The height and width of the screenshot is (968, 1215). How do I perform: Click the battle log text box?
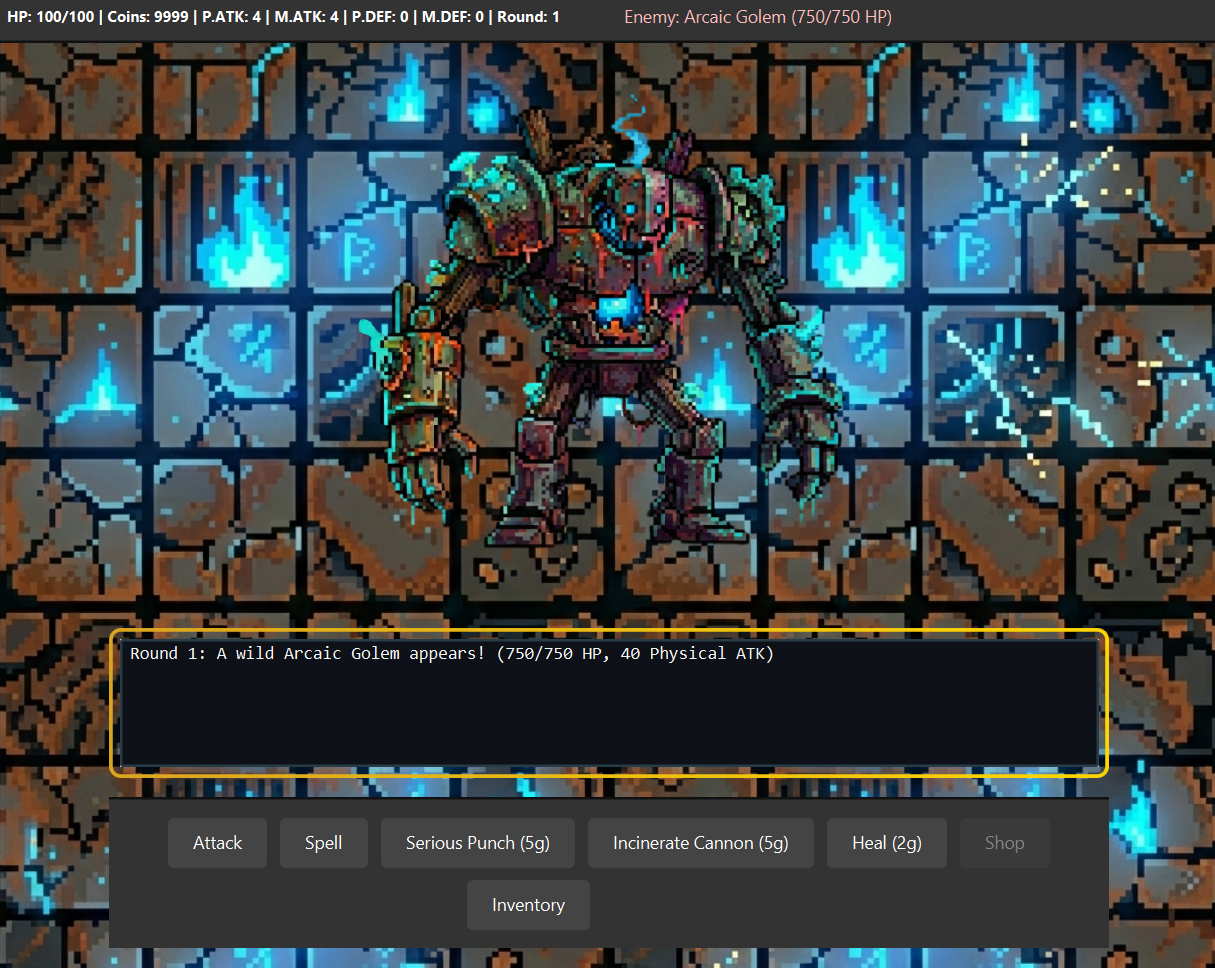[x=609, y=703]
